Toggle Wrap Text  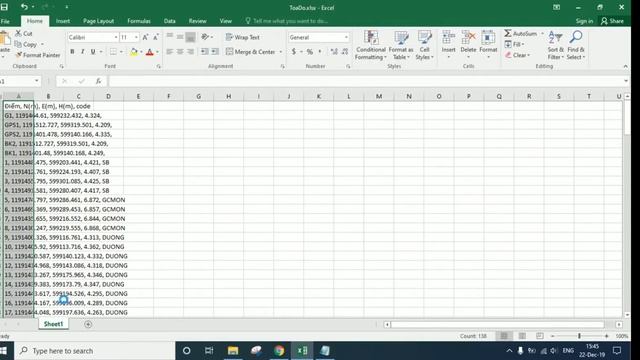coord(242,37)
